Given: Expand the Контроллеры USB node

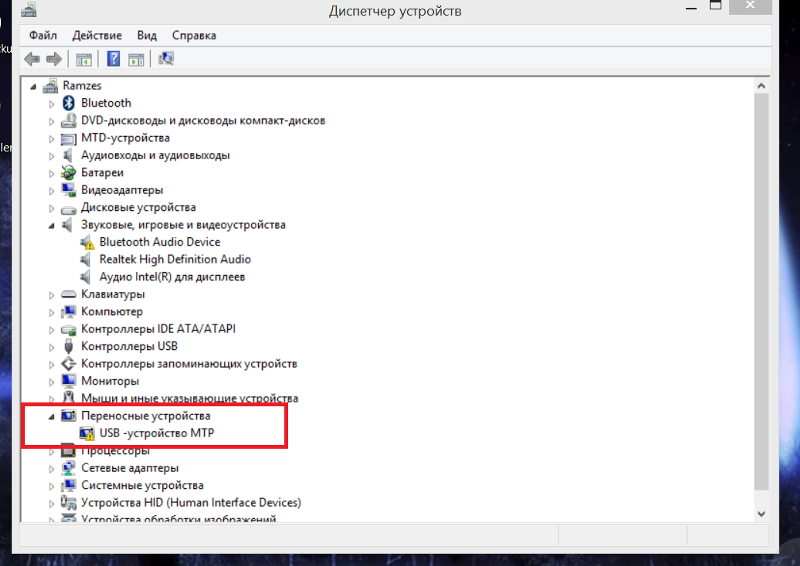Looking at the screenshot, I should point(52,348).
